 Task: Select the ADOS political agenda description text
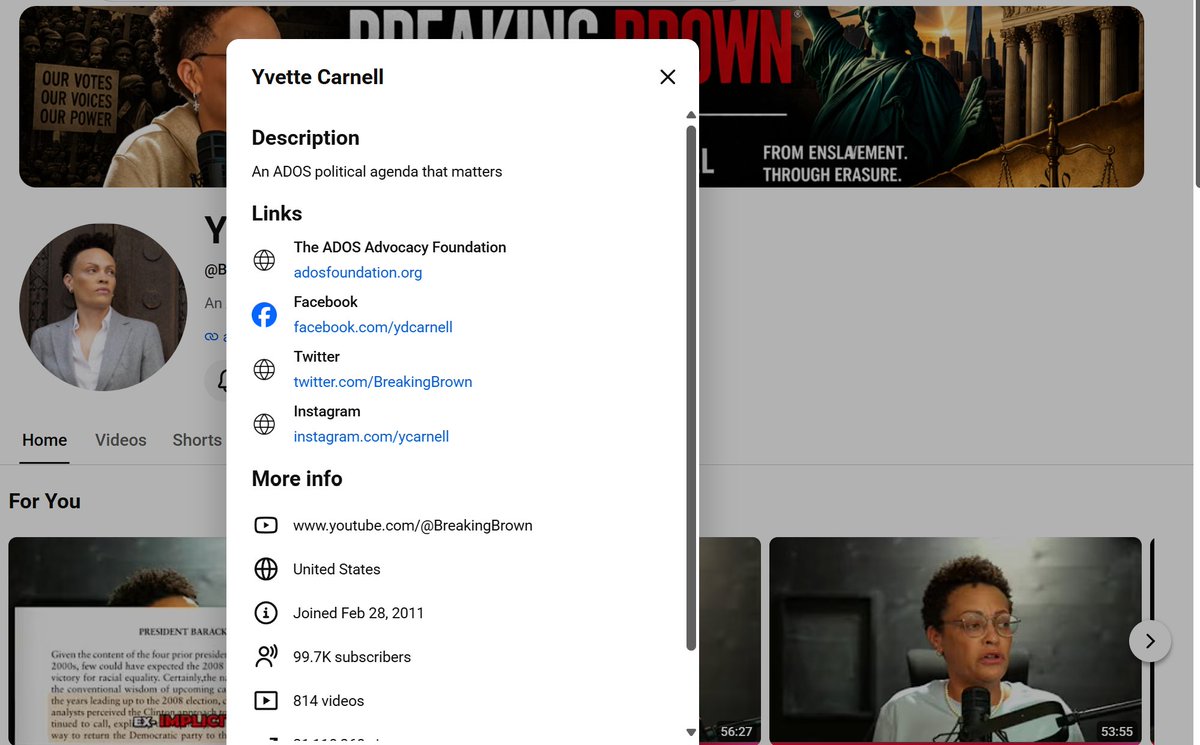(377, 172)
